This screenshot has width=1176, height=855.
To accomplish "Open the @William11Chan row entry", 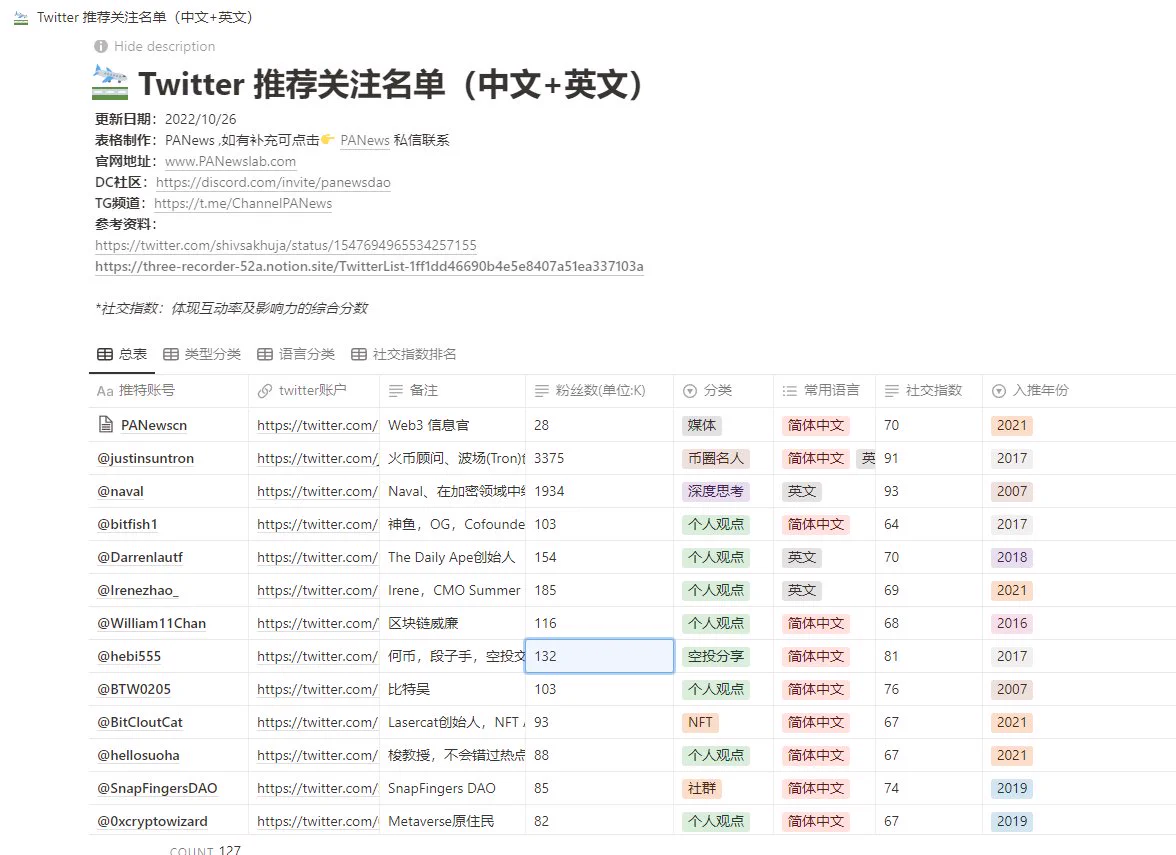I will click(152, 623).
